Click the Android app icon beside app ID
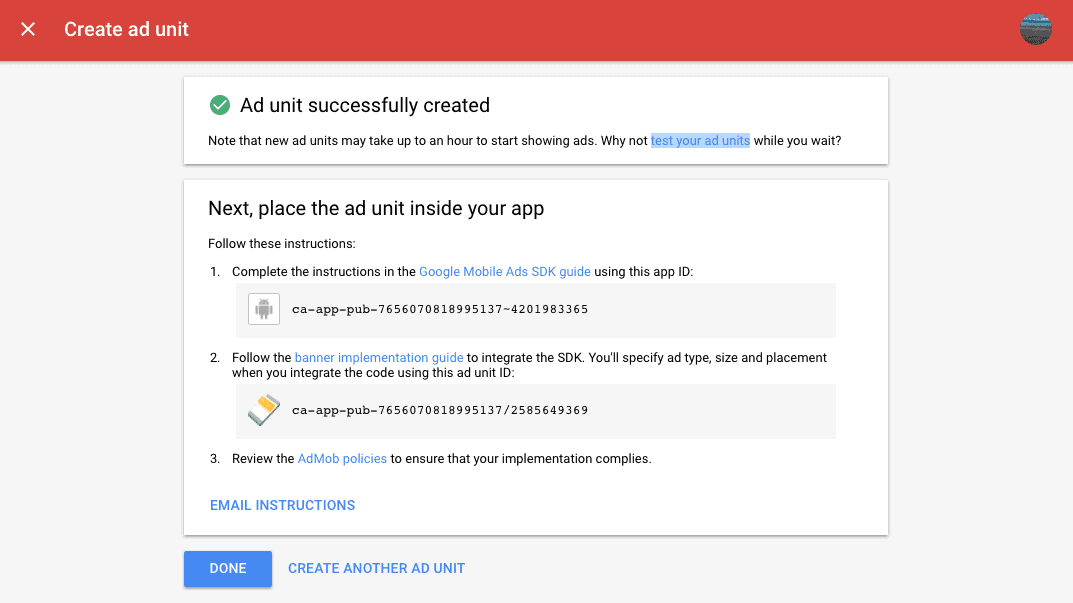This screenshot has width=1073, height=603. pos(263,309)
